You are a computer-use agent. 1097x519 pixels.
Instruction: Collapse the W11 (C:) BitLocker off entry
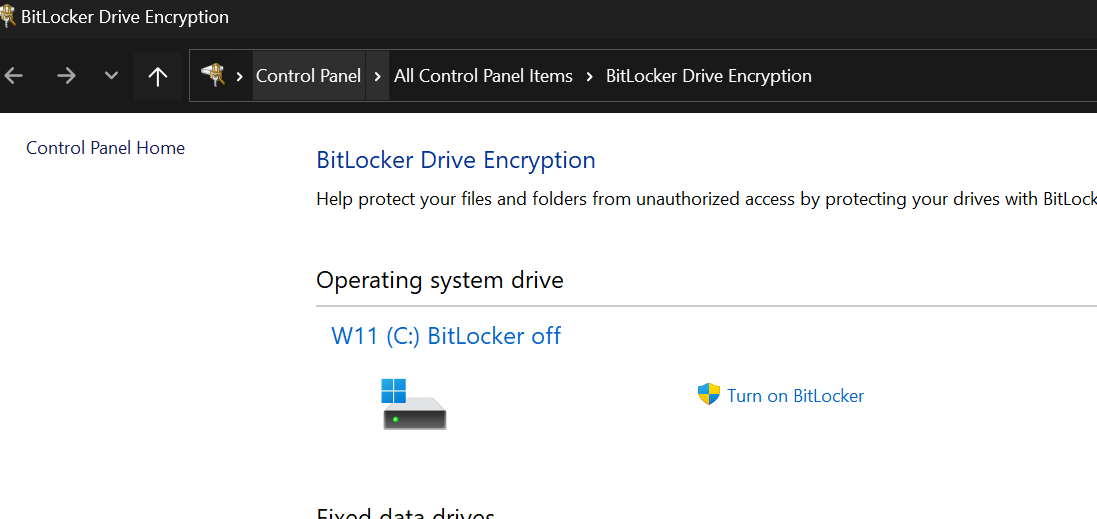(x=446, y=336)
